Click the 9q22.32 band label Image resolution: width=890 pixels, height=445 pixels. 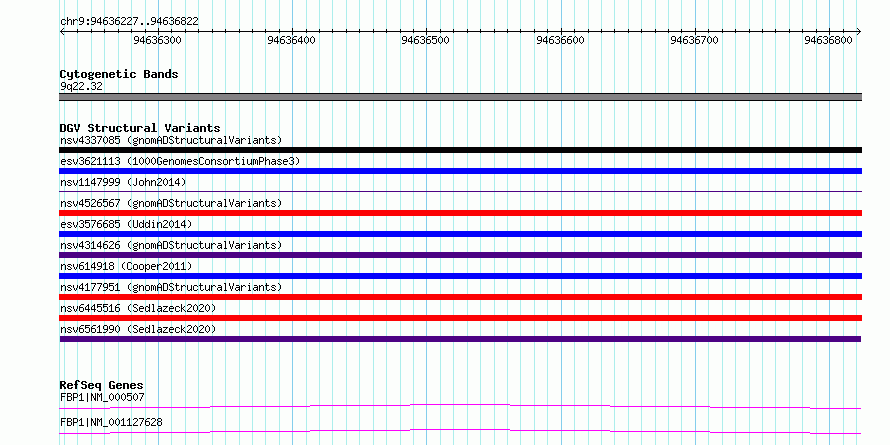coord(81,87)
